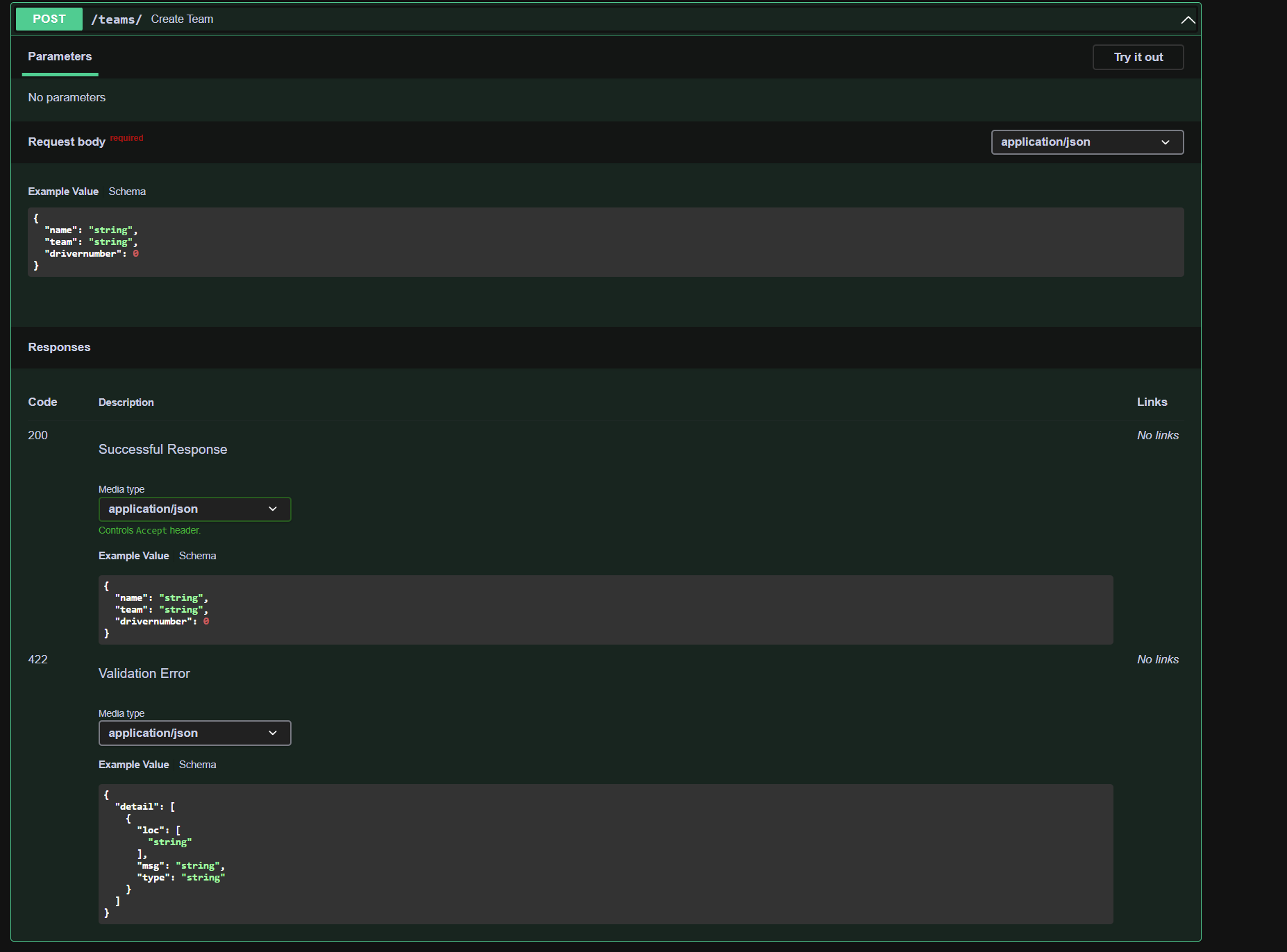Click the Try it out button

tap(1138, 57)
